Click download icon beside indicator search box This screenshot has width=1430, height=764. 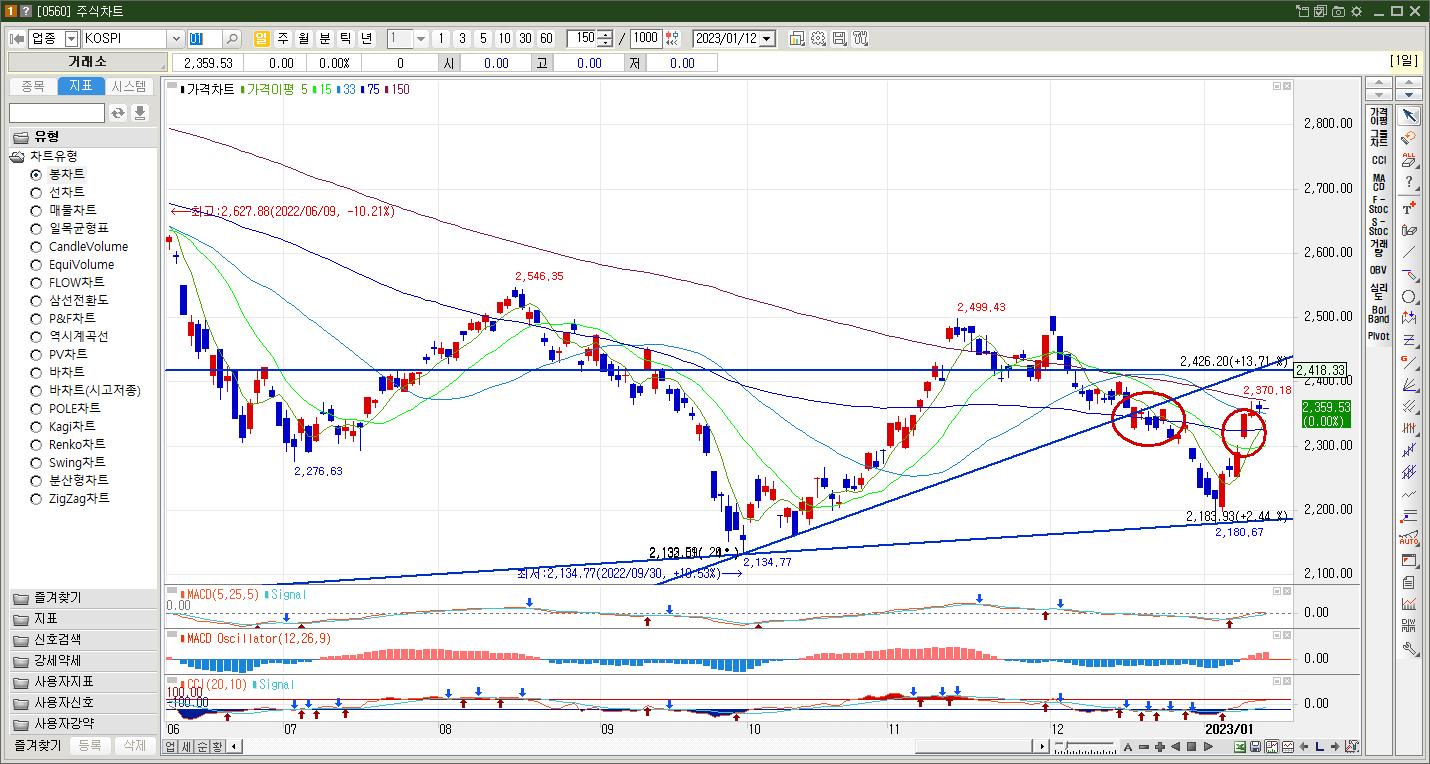click(140, 113)
